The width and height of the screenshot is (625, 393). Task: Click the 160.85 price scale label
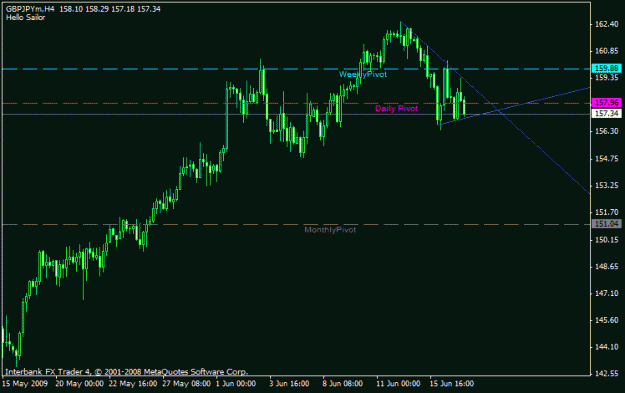(607, 51)
